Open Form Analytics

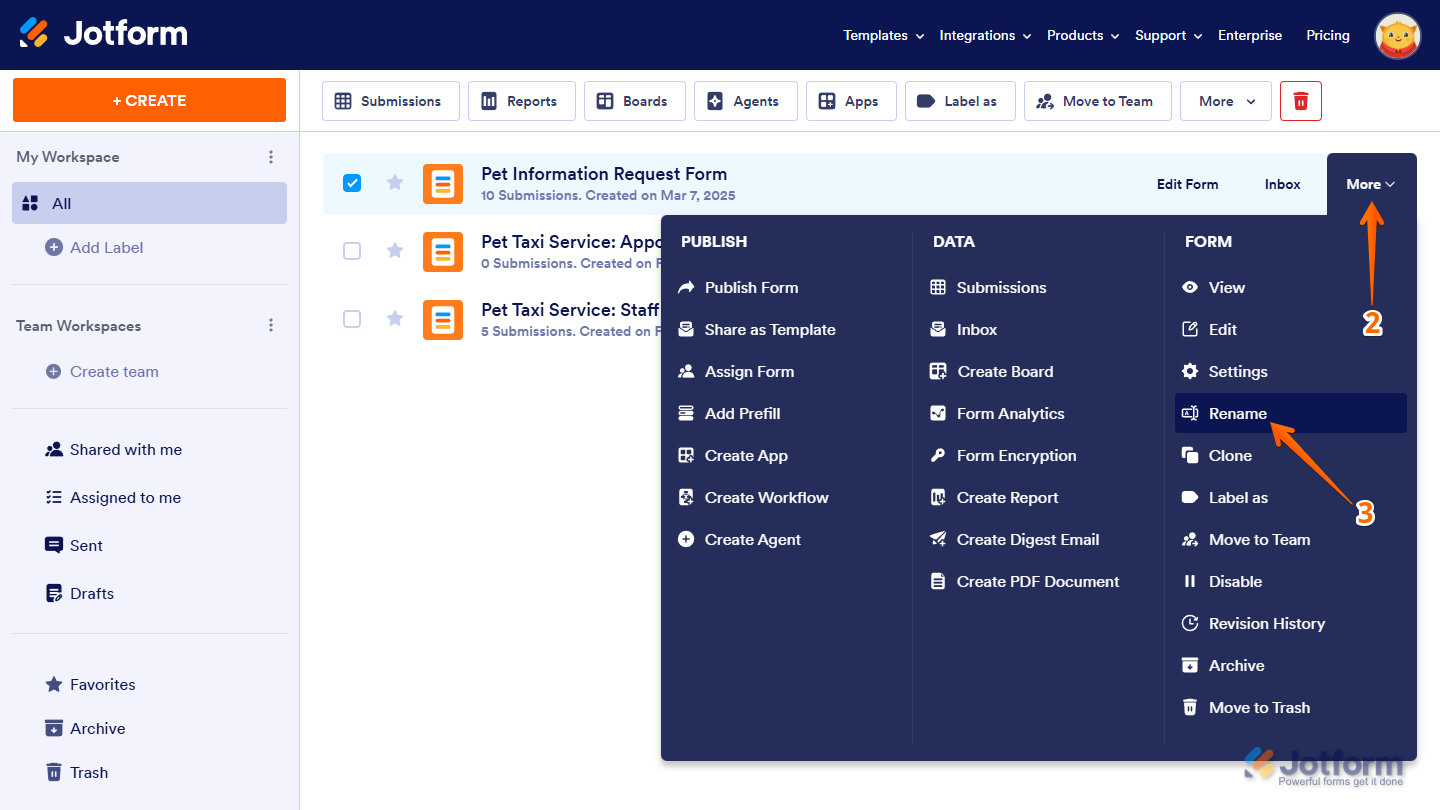pos(1009,413)
